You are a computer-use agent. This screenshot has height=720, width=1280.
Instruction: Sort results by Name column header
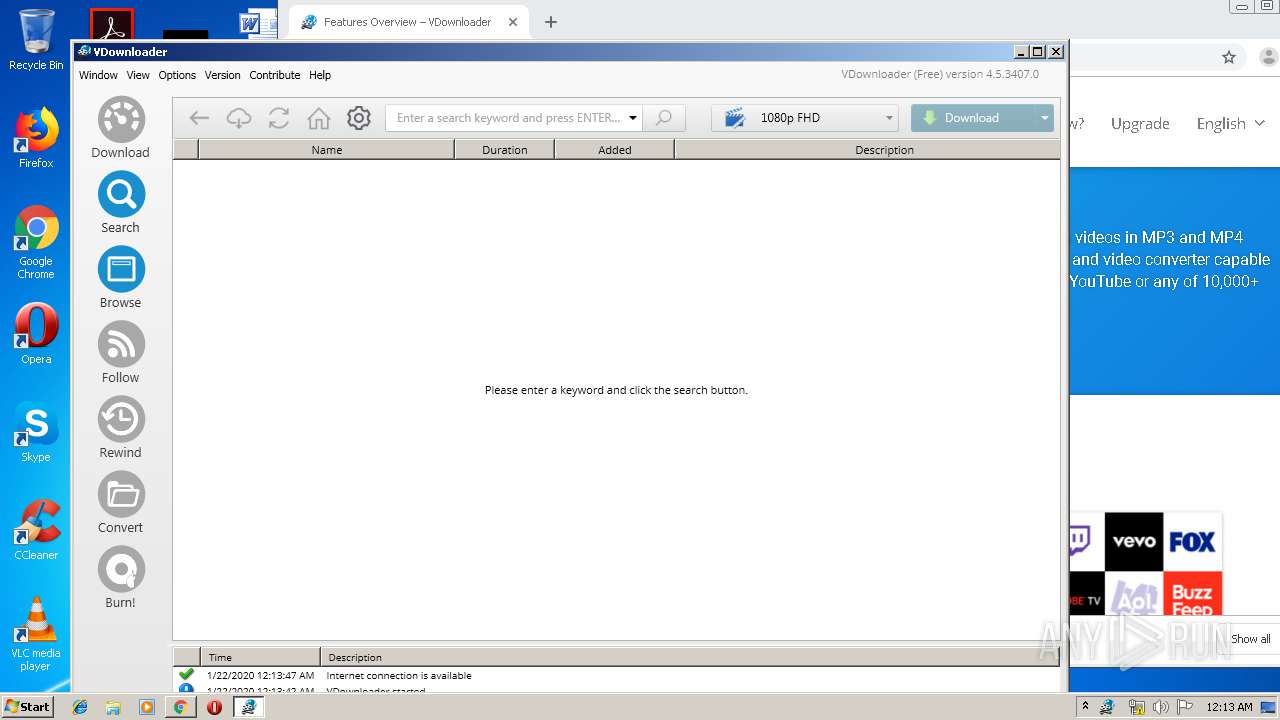coord(327,150)
